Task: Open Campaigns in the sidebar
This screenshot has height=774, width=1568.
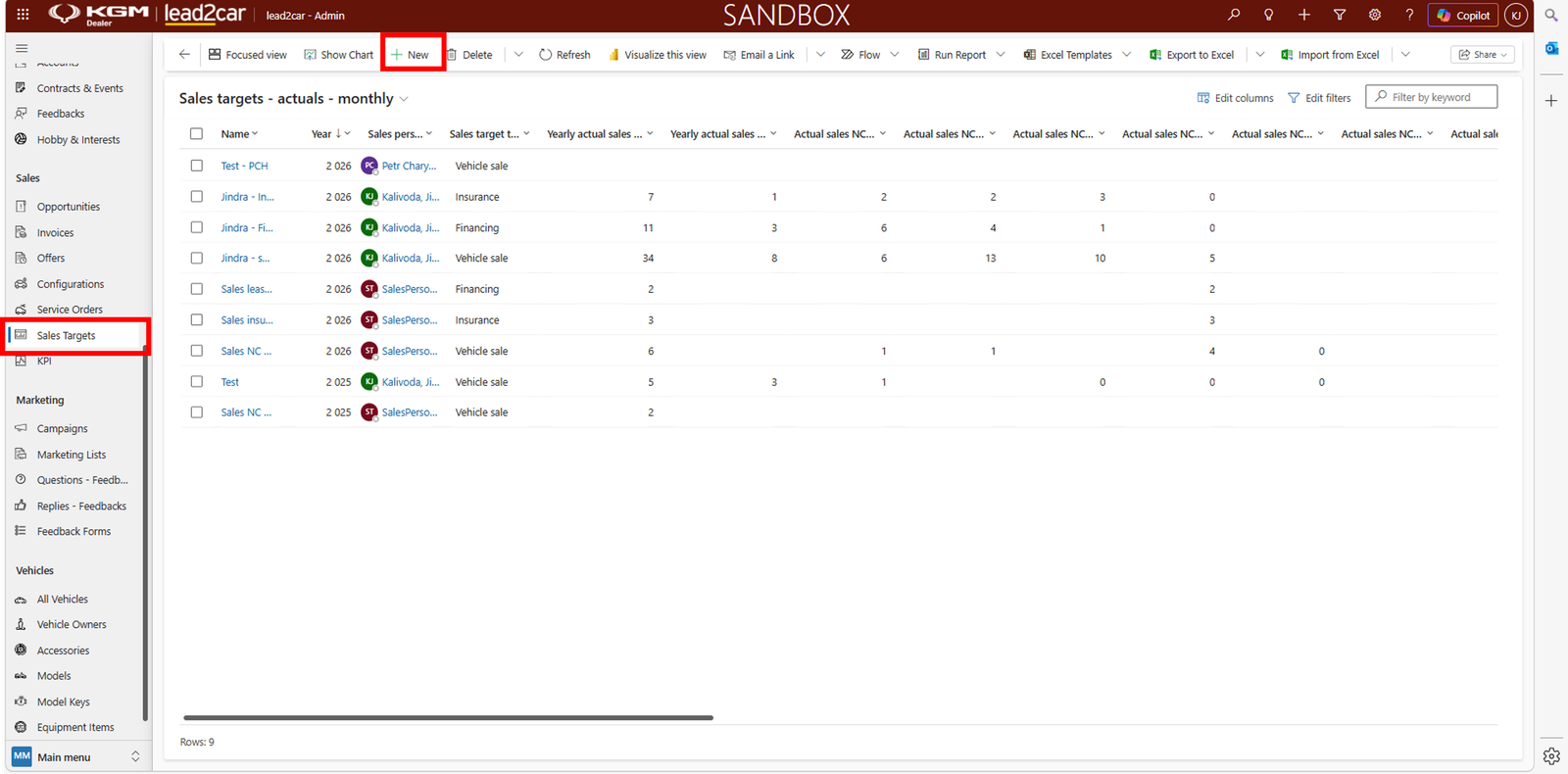Action: click(63, 428)
